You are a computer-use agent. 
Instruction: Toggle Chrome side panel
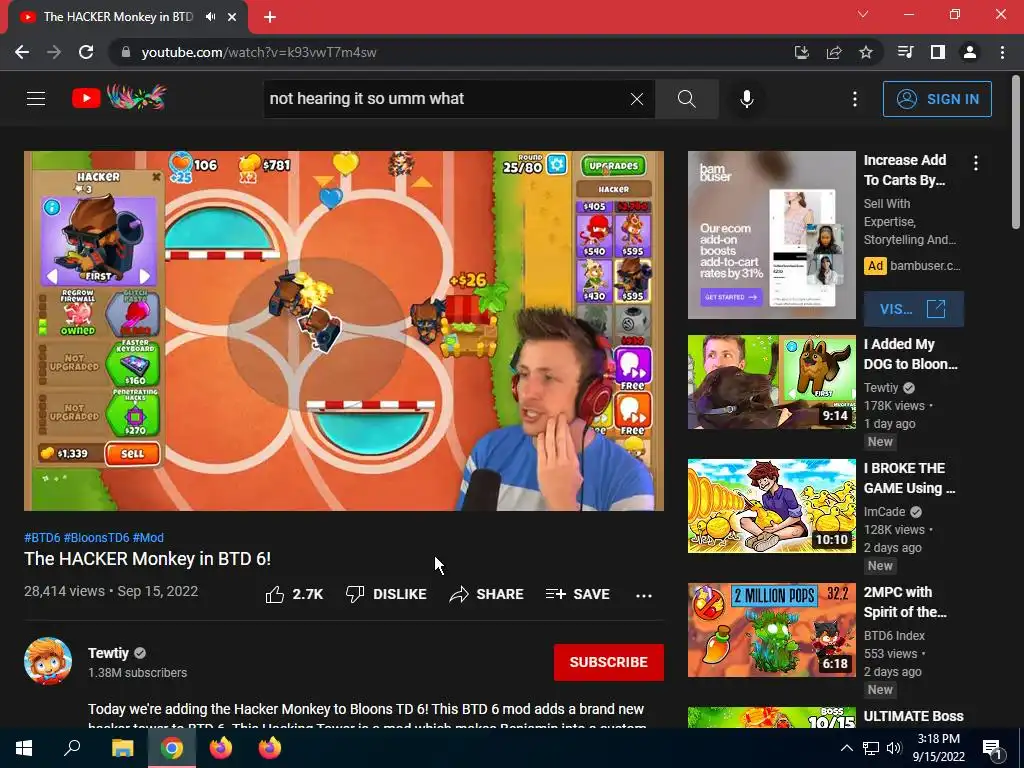point(938,52)
